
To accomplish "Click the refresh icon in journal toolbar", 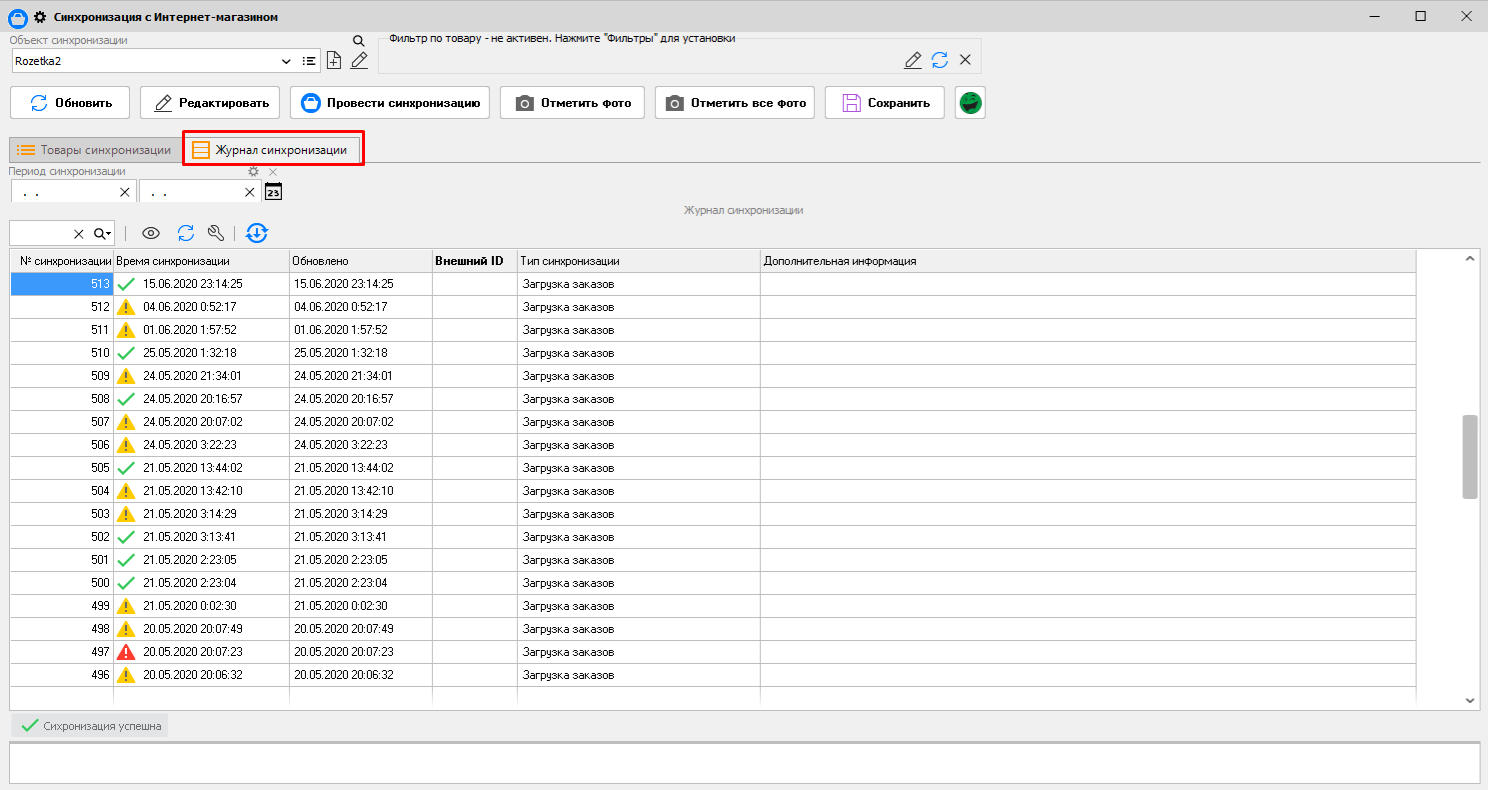I will point(186,233).
